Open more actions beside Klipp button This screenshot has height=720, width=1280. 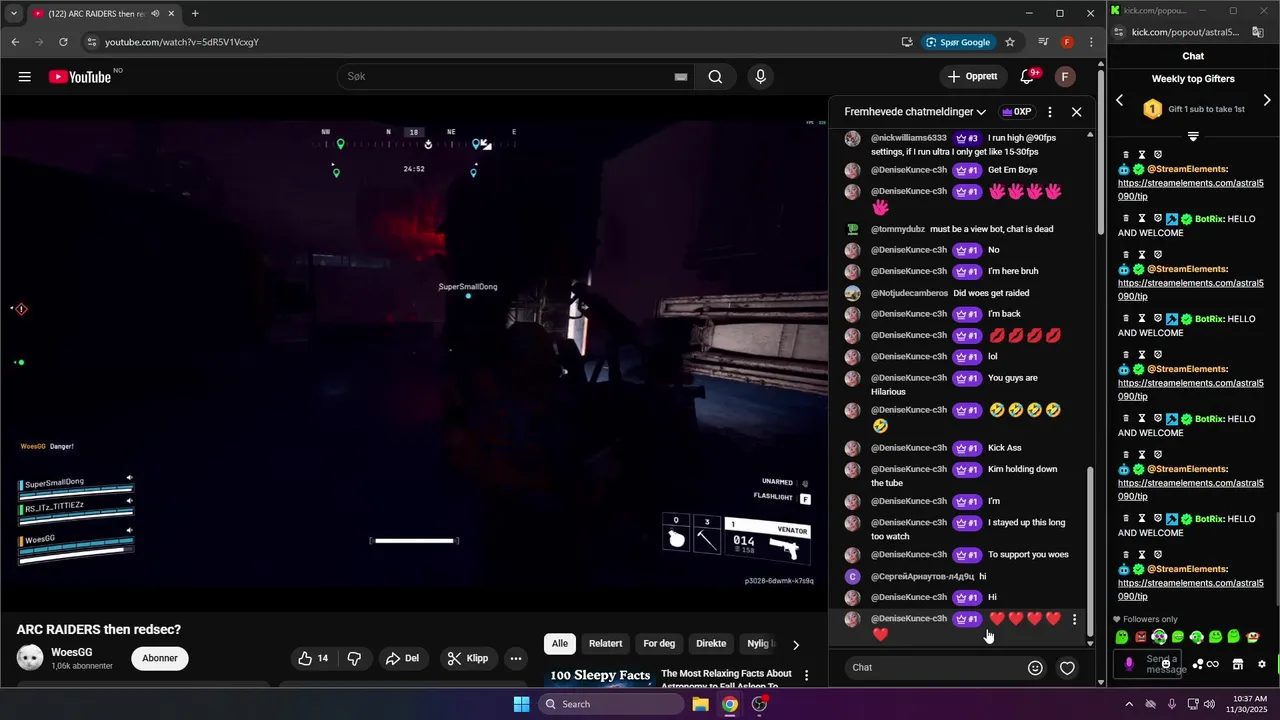click(516, 658)
